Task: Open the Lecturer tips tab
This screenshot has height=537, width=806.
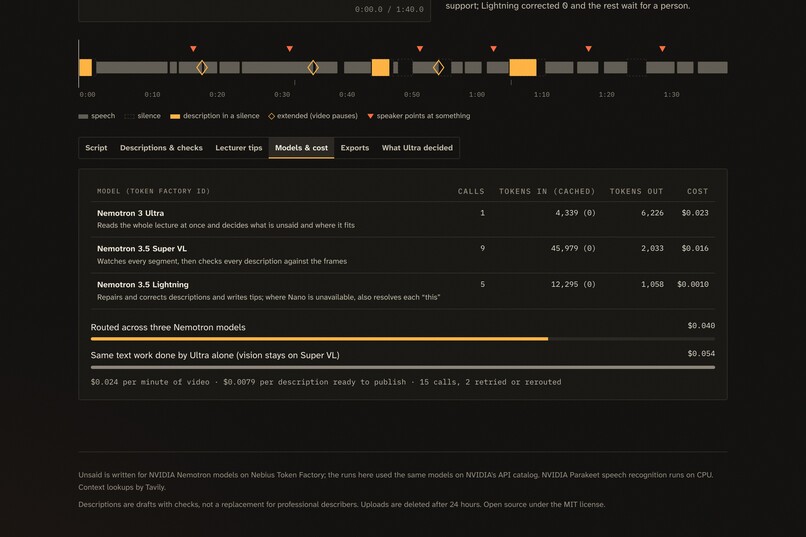Action: click(239, 148)
